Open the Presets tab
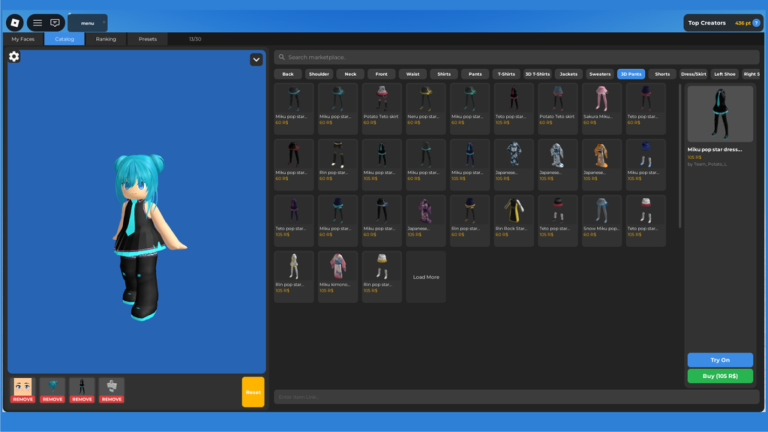The width and height of the screenshot is (768, 432). click(x=147, y=39)
